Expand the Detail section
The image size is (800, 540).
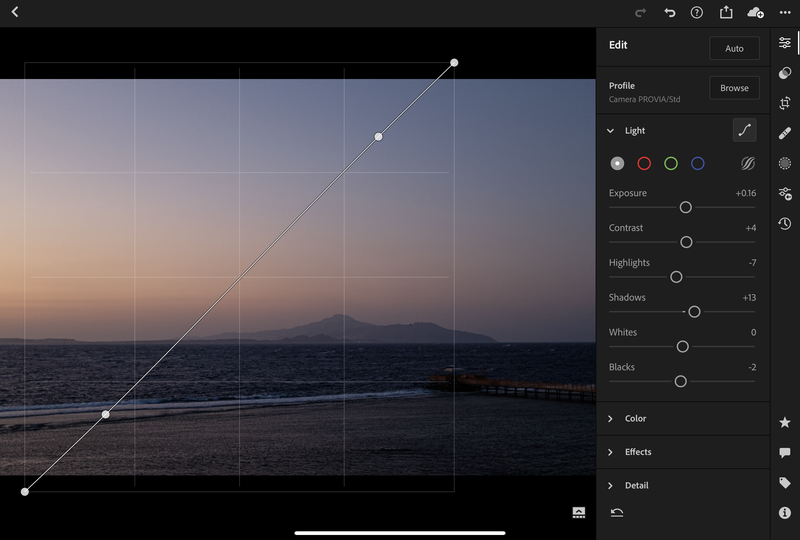click(610, 486)
